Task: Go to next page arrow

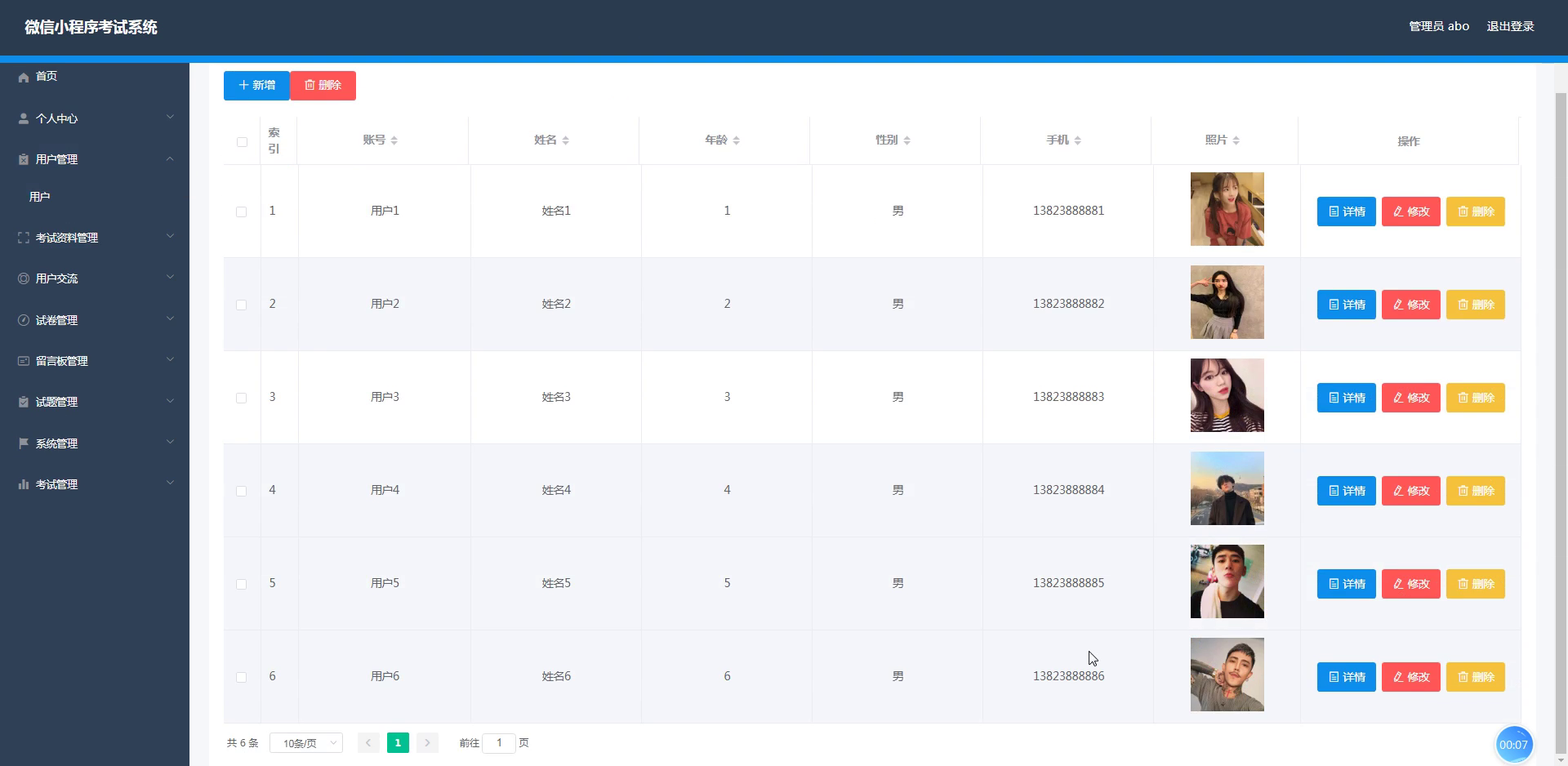Action: pos(427,742)
